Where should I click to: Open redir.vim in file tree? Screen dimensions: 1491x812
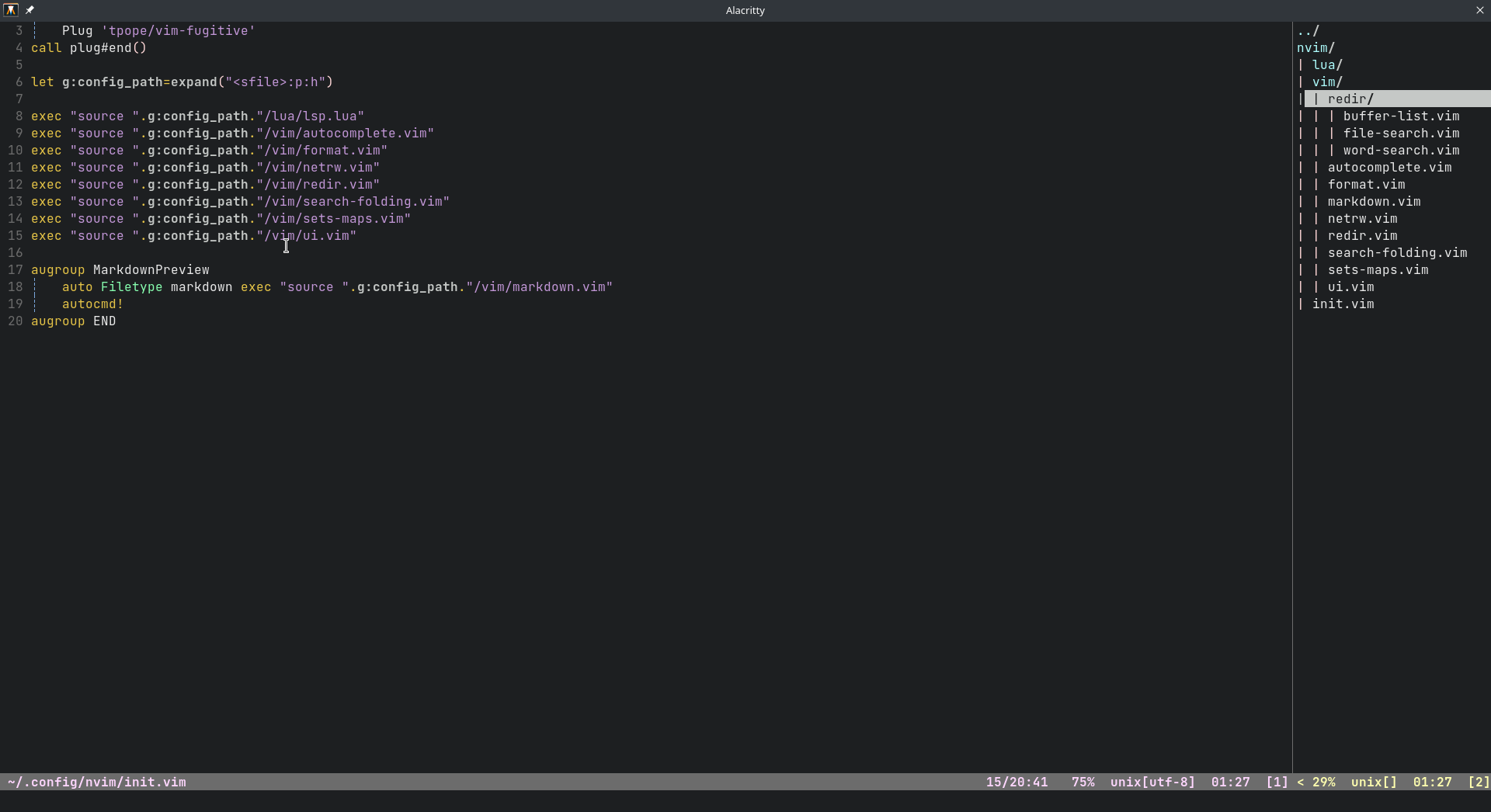click(x=1362, y=236)
